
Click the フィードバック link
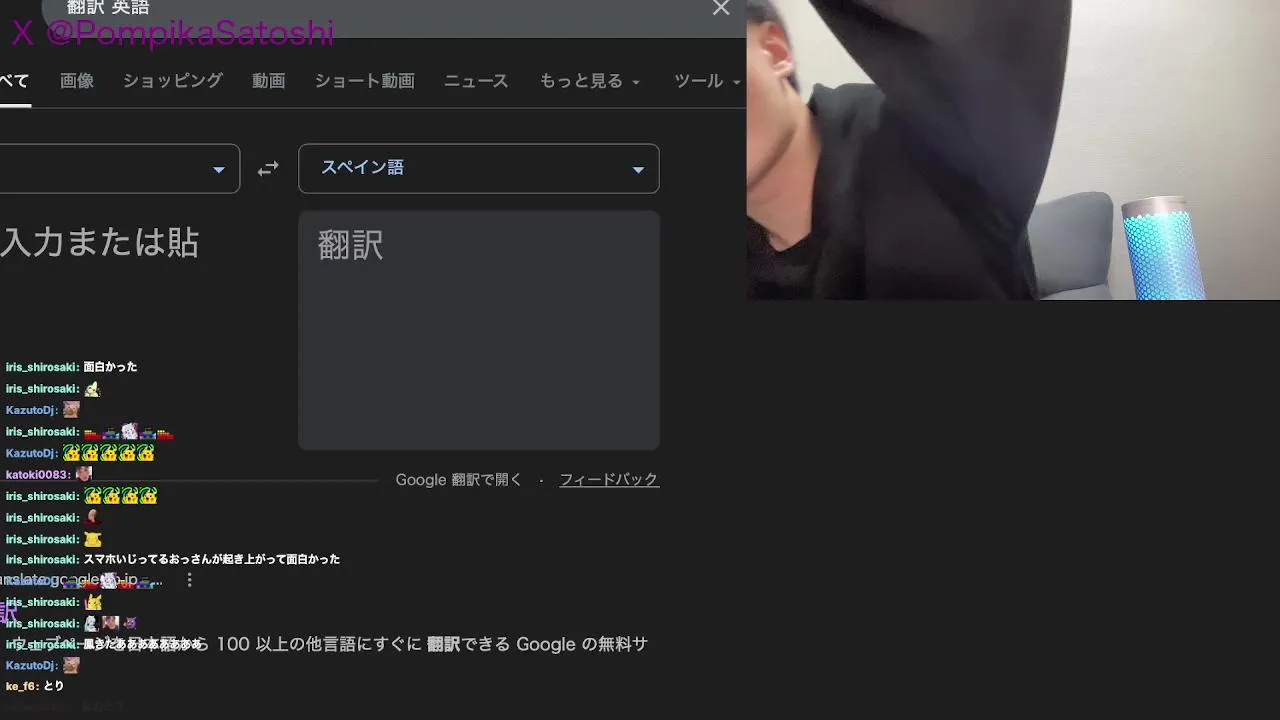point(609,480)
